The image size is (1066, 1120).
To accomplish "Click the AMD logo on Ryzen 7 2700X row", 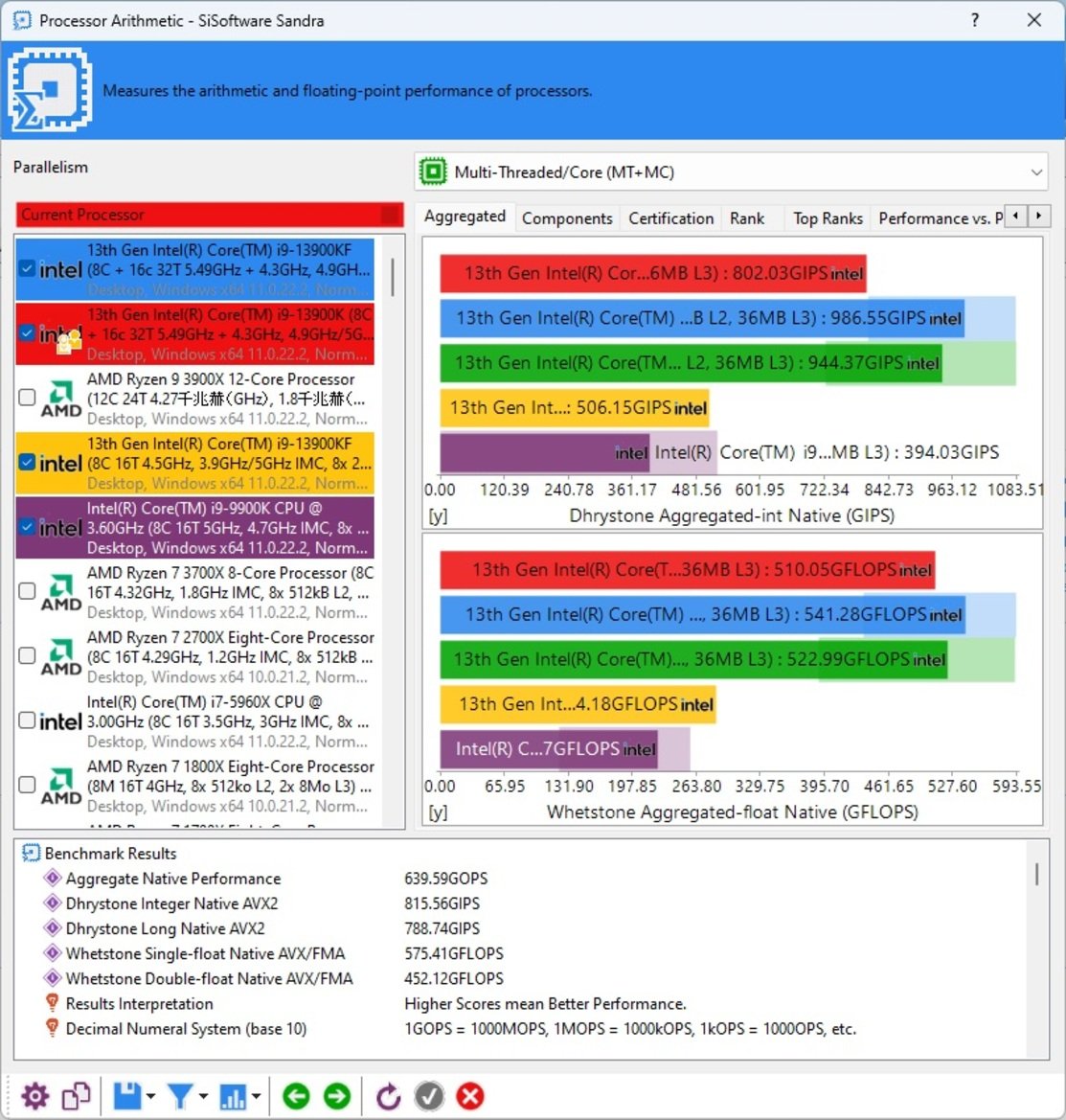I will (60, 656).
